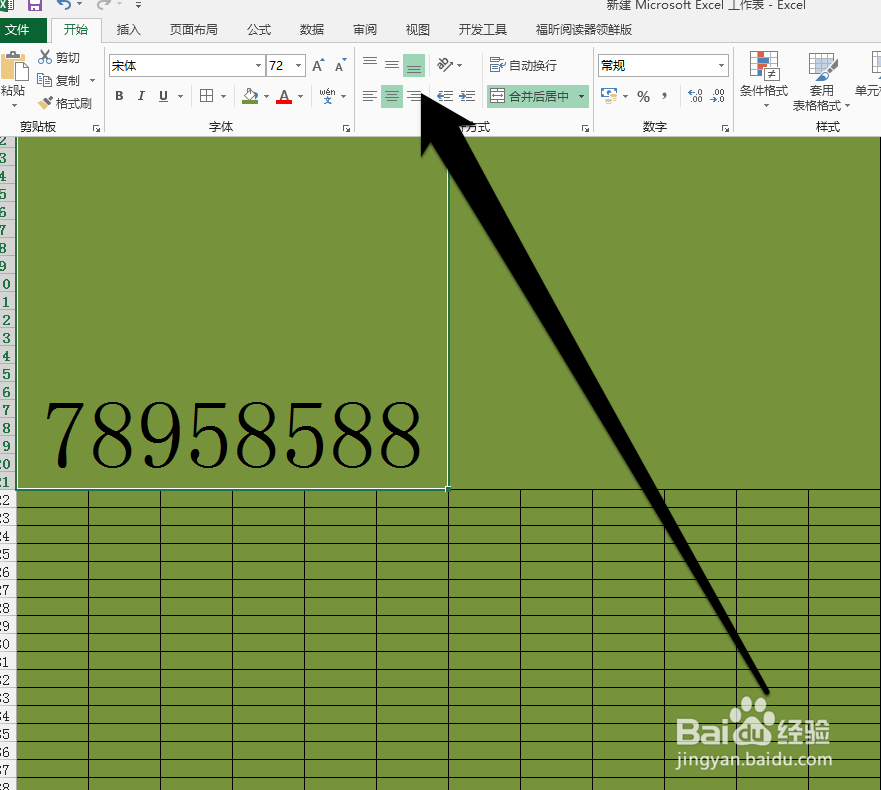Click the accounting currency format icon
Viewport: 881px width, 790px height.
pos(608,96)
